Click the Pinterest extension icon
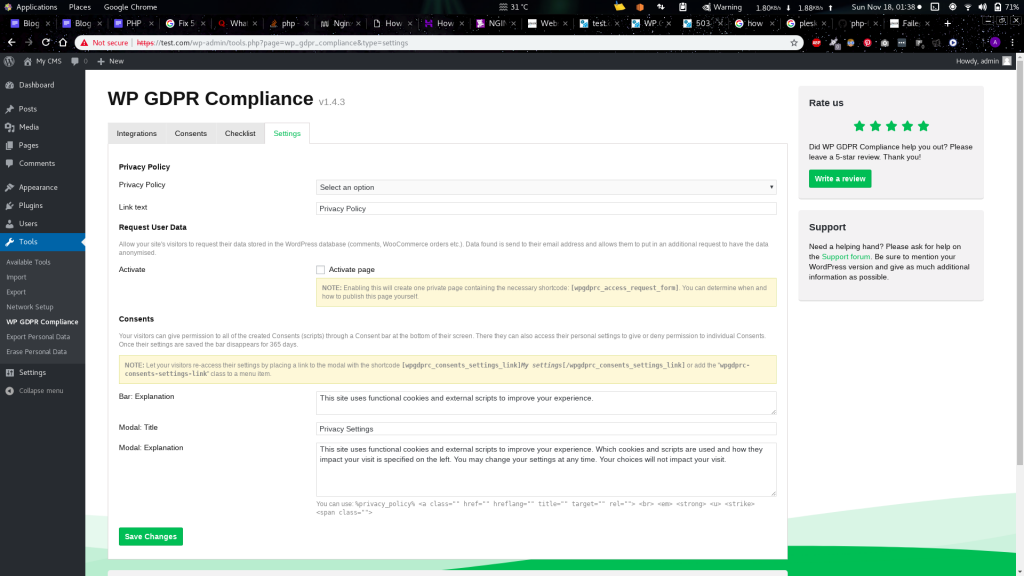This screenshot has width=1024, height=576. click(x=867, y=43)
